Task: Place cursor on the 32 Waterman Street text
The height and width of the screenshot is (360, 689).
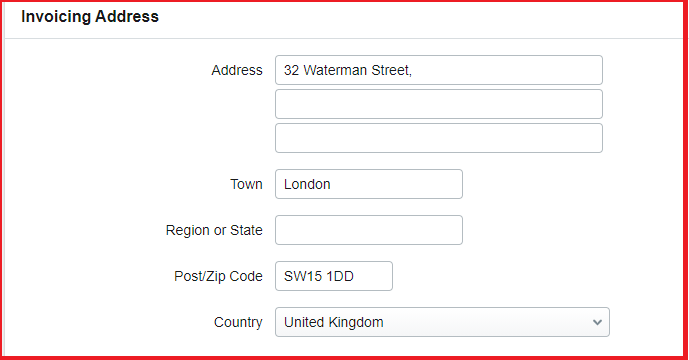Action: coord(347,70)
